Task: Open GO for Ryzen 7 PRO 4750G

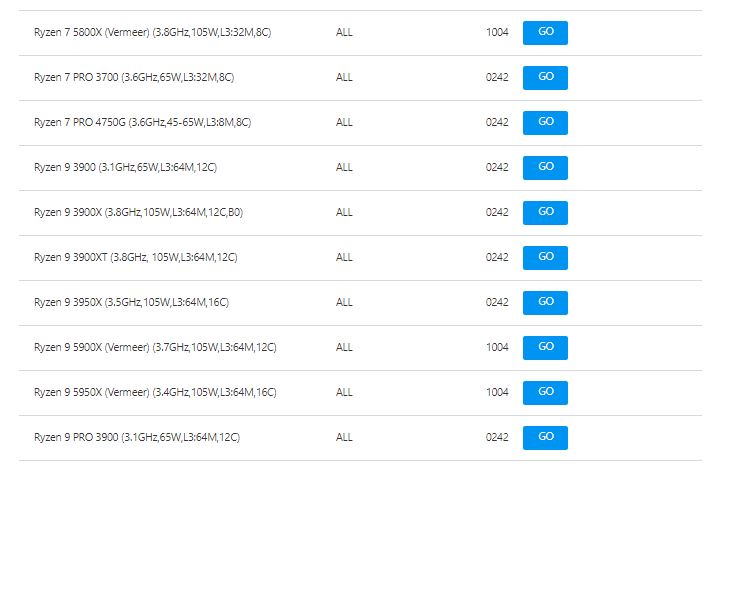Action: tap(545, 122)
